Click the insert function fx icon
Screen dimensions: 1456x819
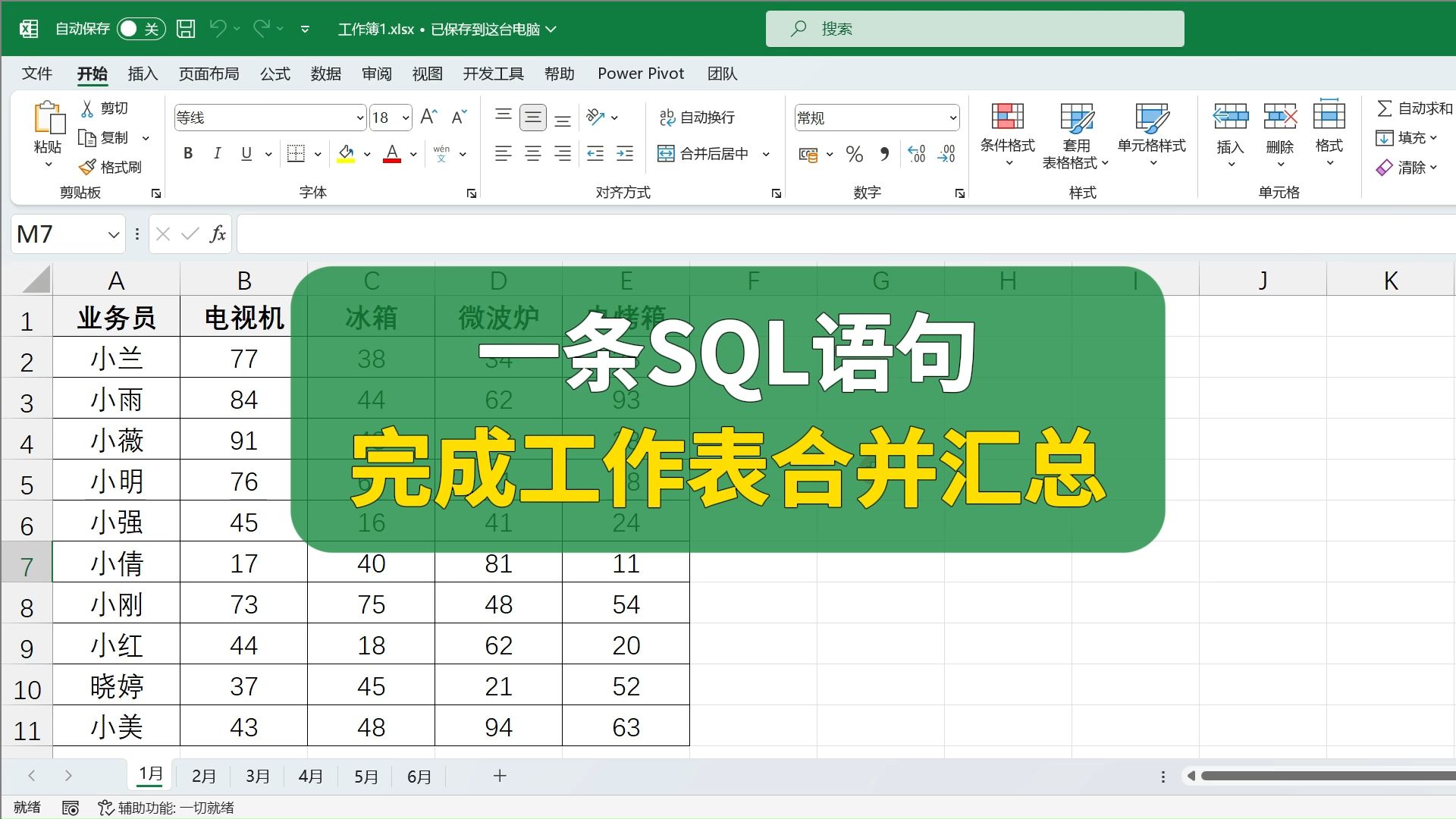point(218,234)
